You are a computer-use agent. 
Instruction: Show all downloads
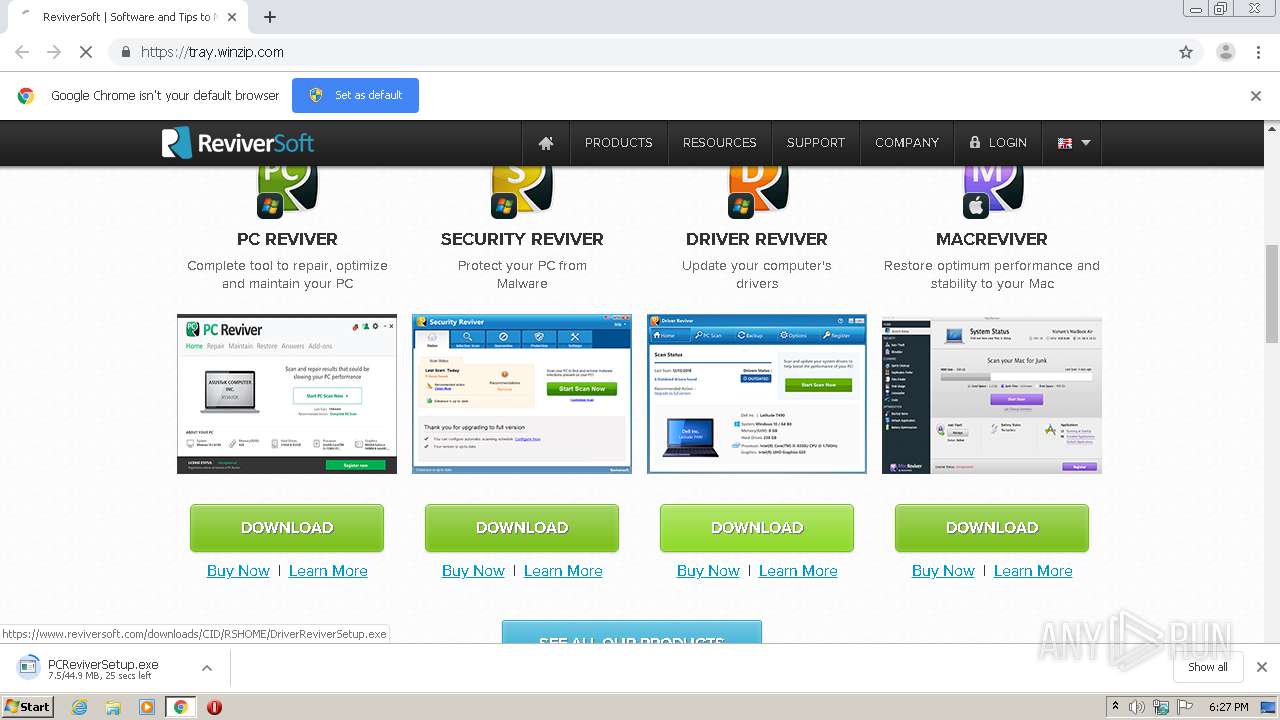[x=1208, y=667]
